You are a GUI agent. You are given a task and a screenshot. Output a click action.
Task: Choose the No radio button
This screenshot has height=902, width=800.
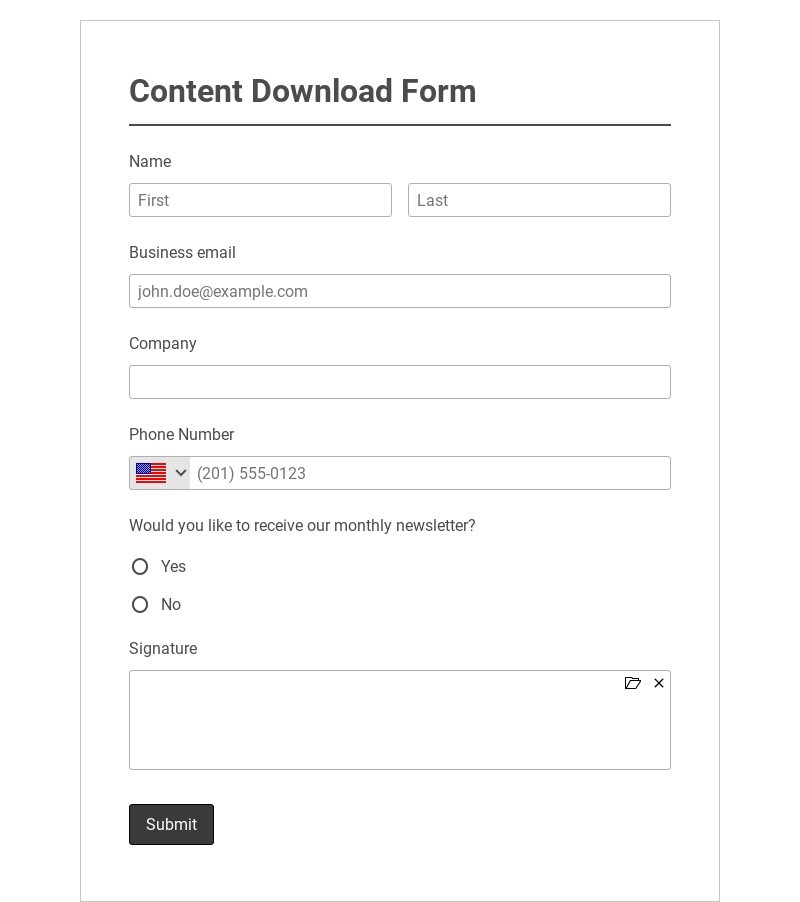[x=140, y=605]
